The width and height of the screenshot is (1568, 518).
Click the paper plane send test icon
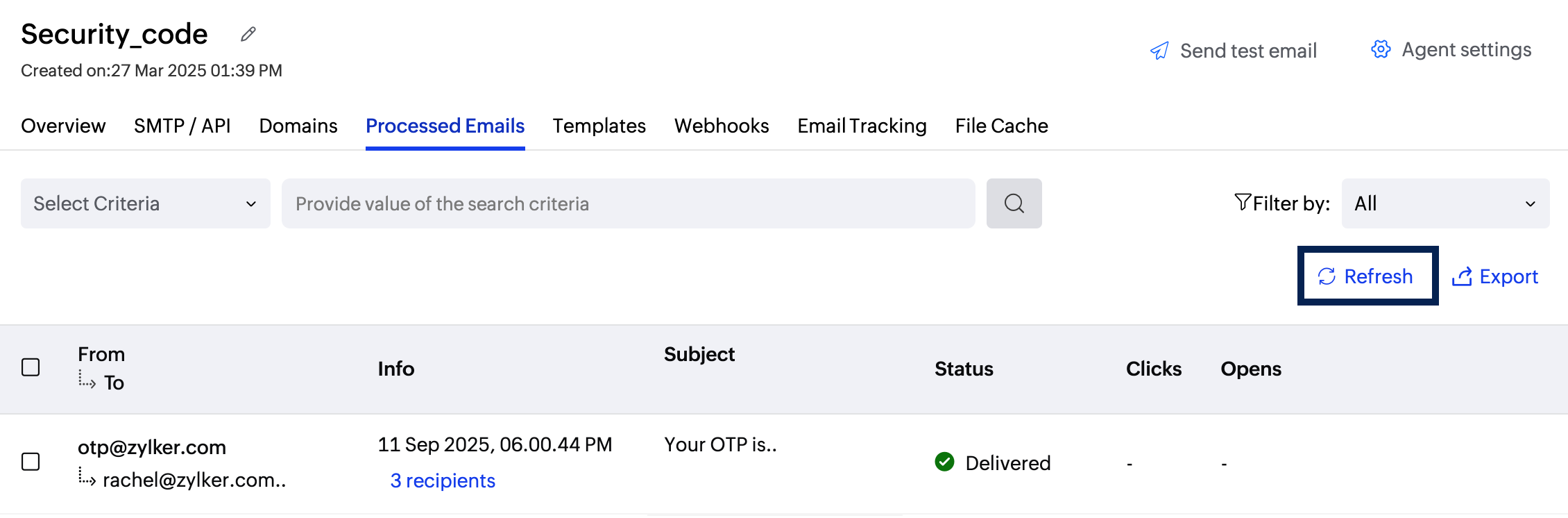1159,51
